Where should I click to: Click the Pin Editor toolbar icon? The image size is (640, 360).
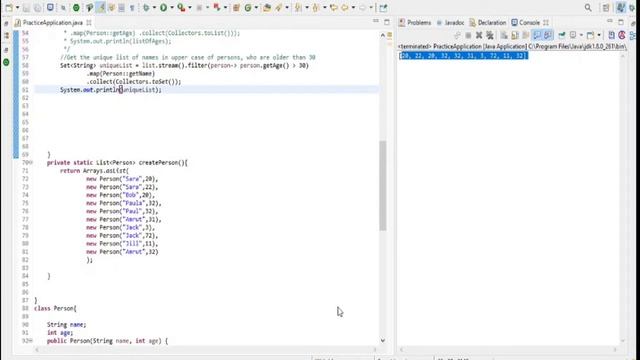click(x=383, y=8)
